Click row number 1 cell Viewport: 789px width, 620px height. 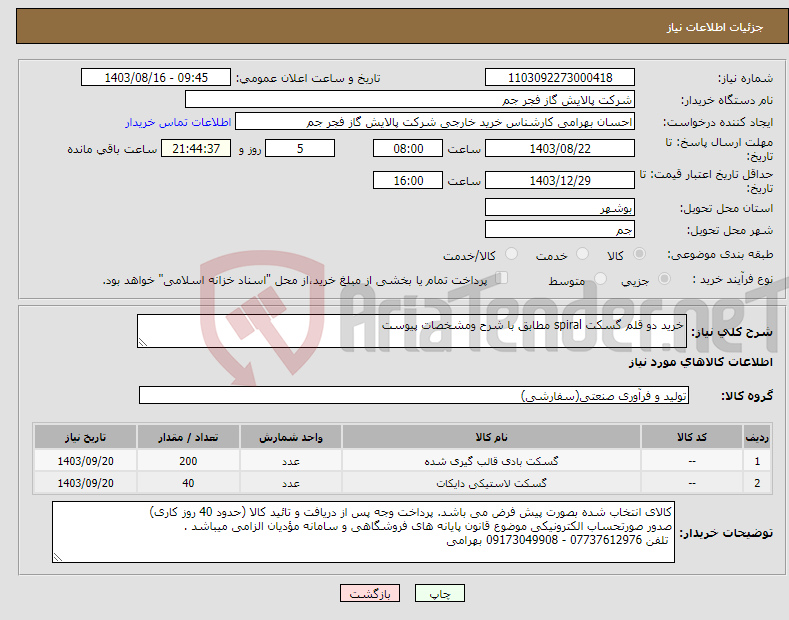click(757, 461)
